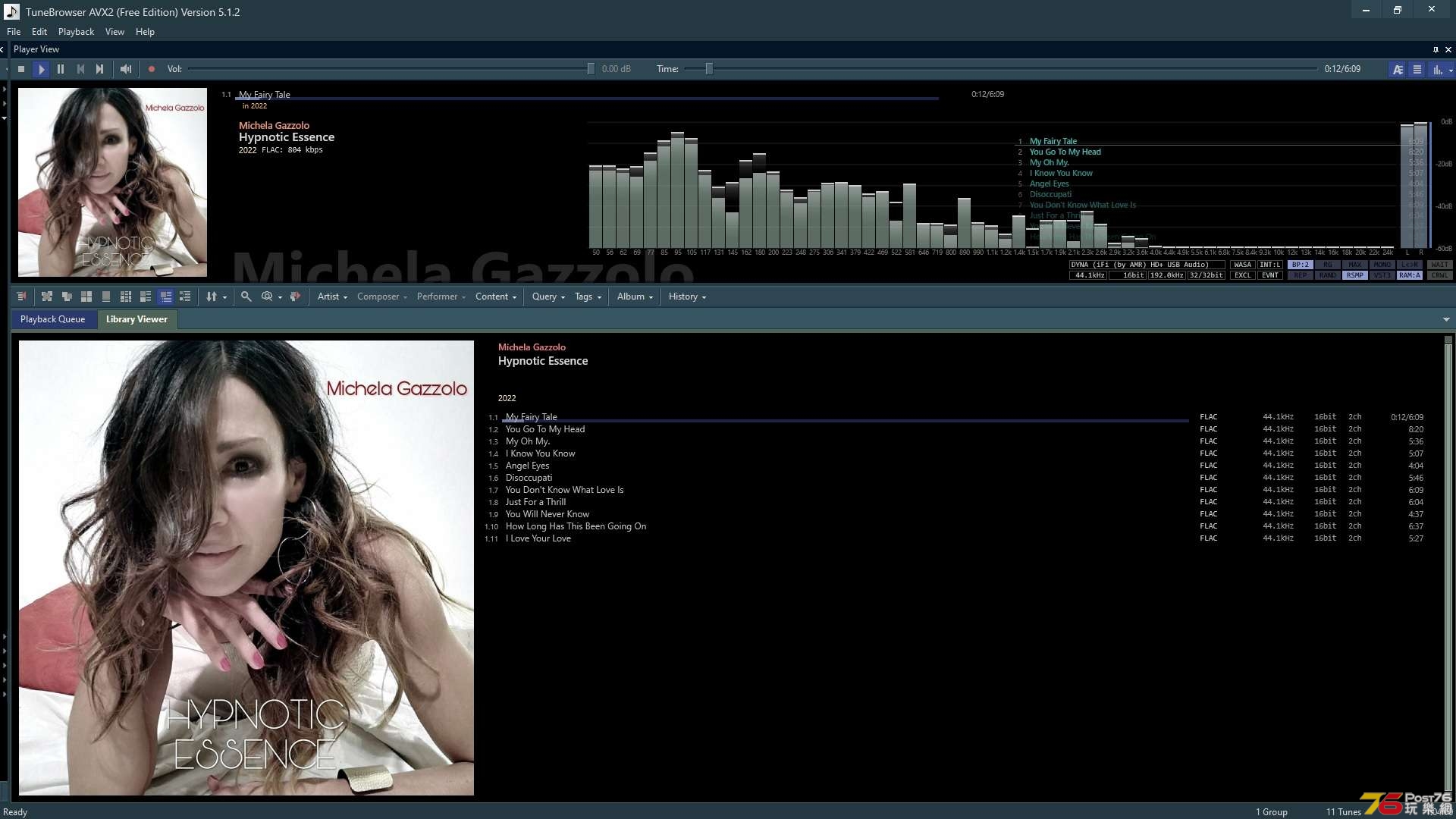Click the Play button in player toolbar
The height and width of the screenshot is (819, 1456).
click(42, 69)
